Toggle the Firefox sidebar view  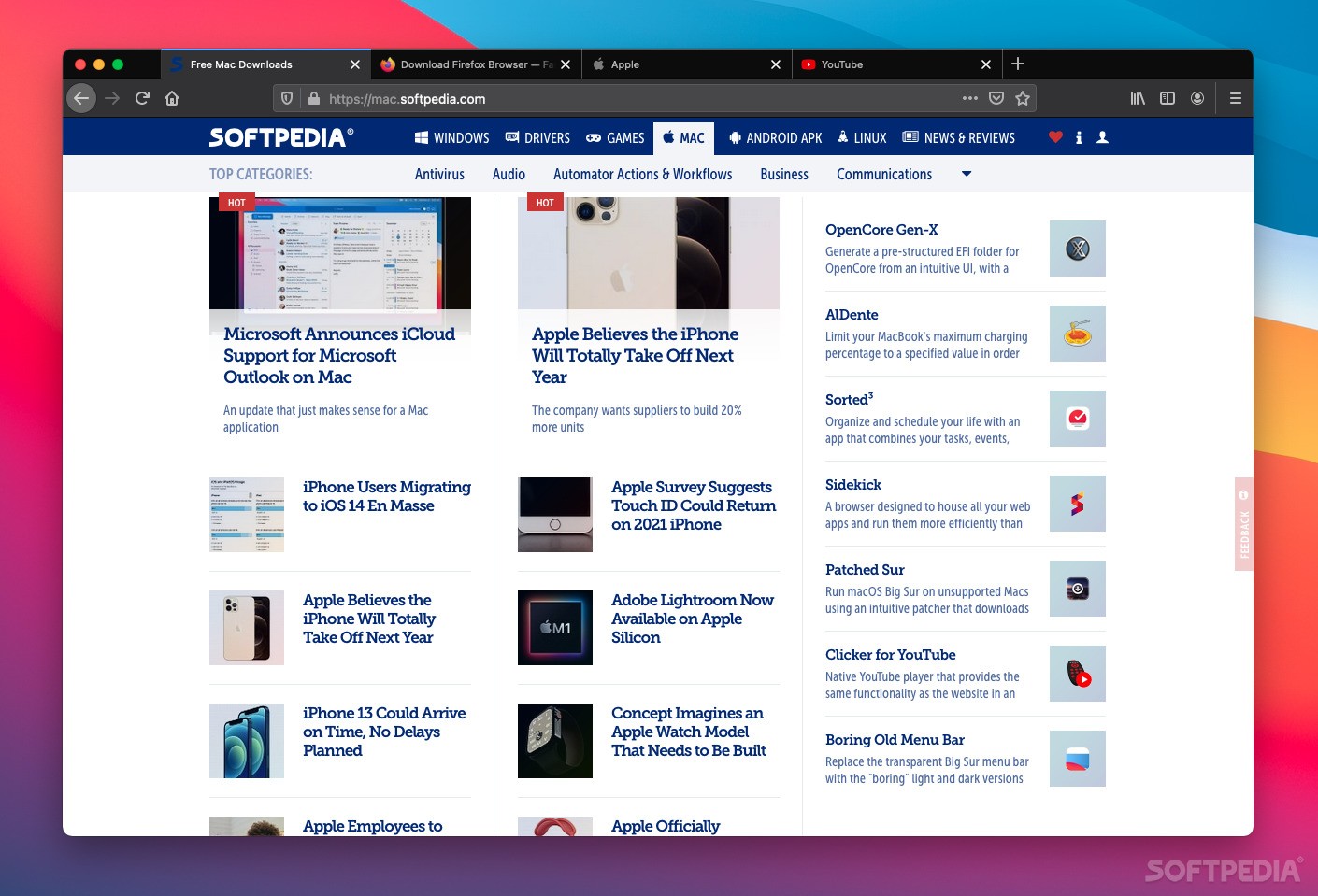click(1168, 98)
